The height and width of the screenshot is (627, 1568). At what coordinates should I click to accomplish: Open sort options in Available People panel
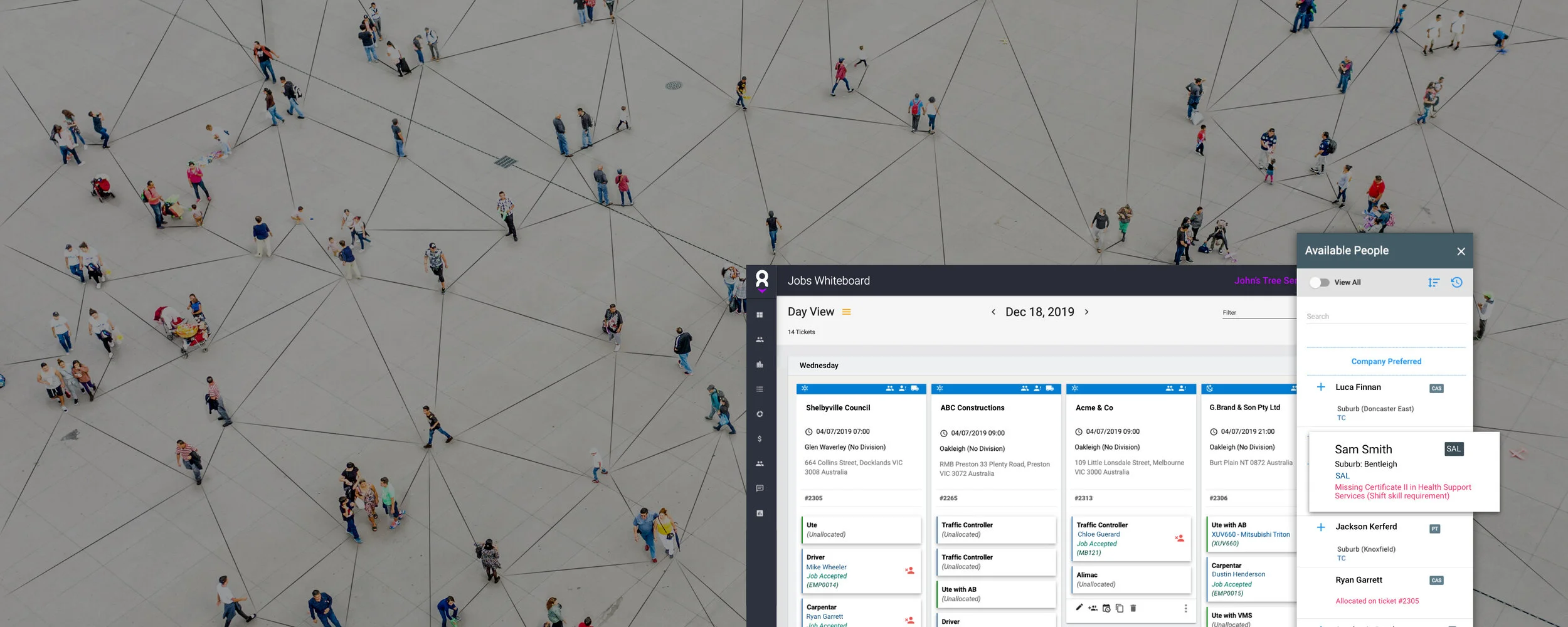click(1434, 282)
